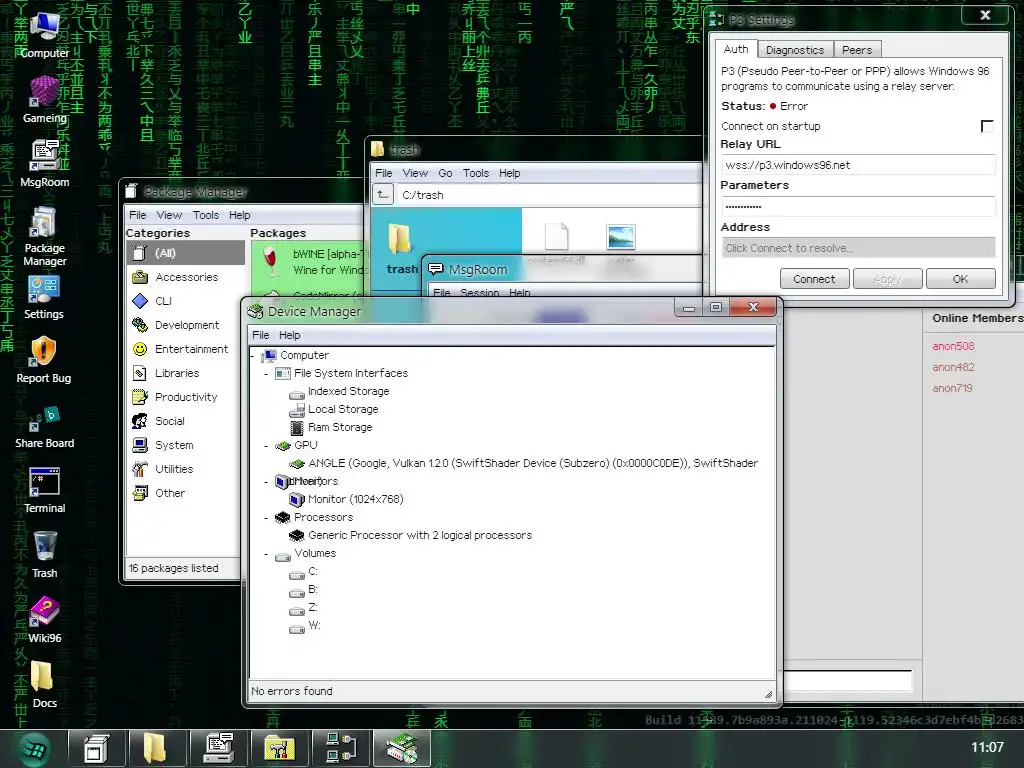This screenshot has height=768, width=1024.
Task: Collapse the Volumes node in Device Manager
Action: coord(266,554)
